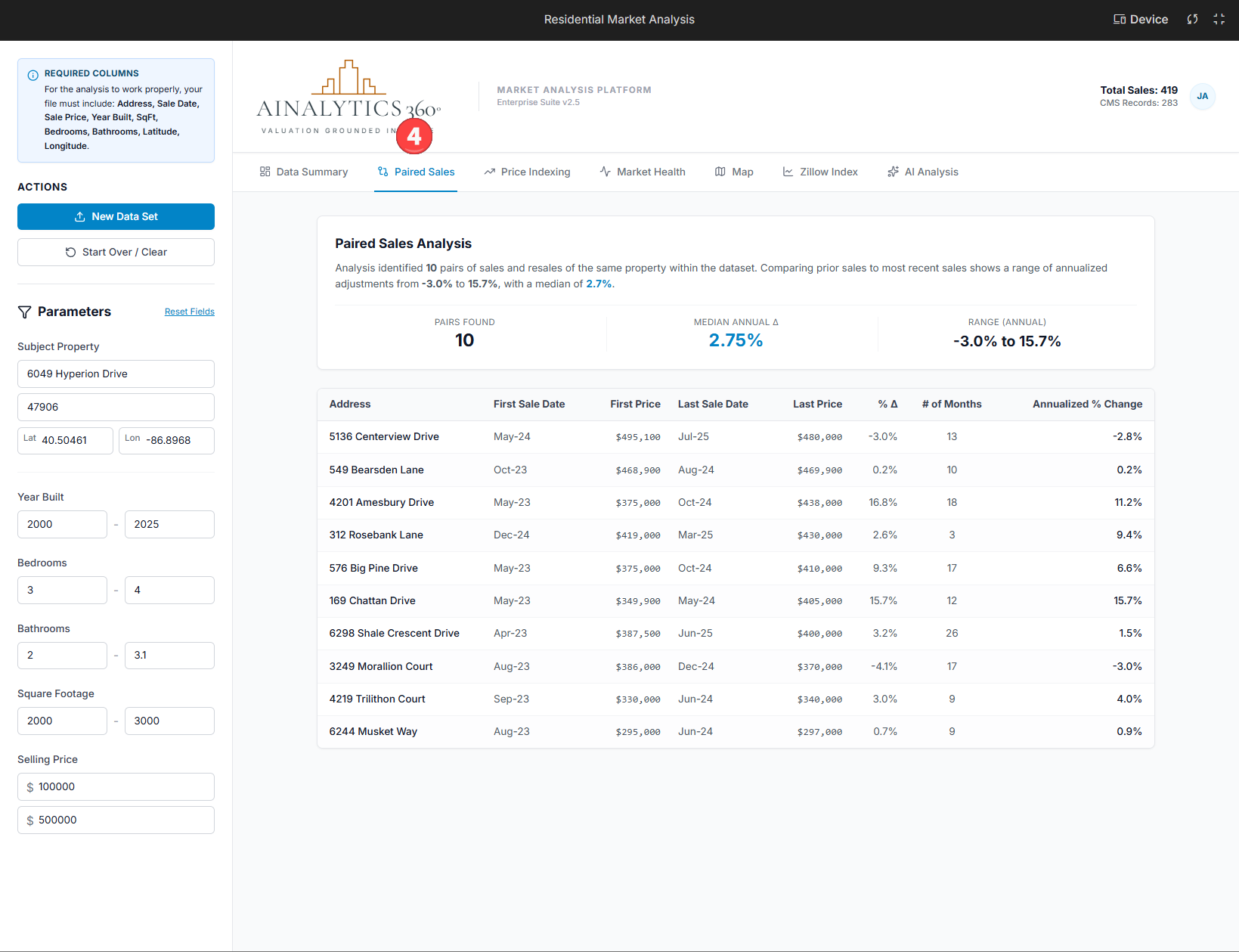This screenshot has height=952, width=1239.
Task: Select the Market Health pulse icon
Action: pos(605,172)
